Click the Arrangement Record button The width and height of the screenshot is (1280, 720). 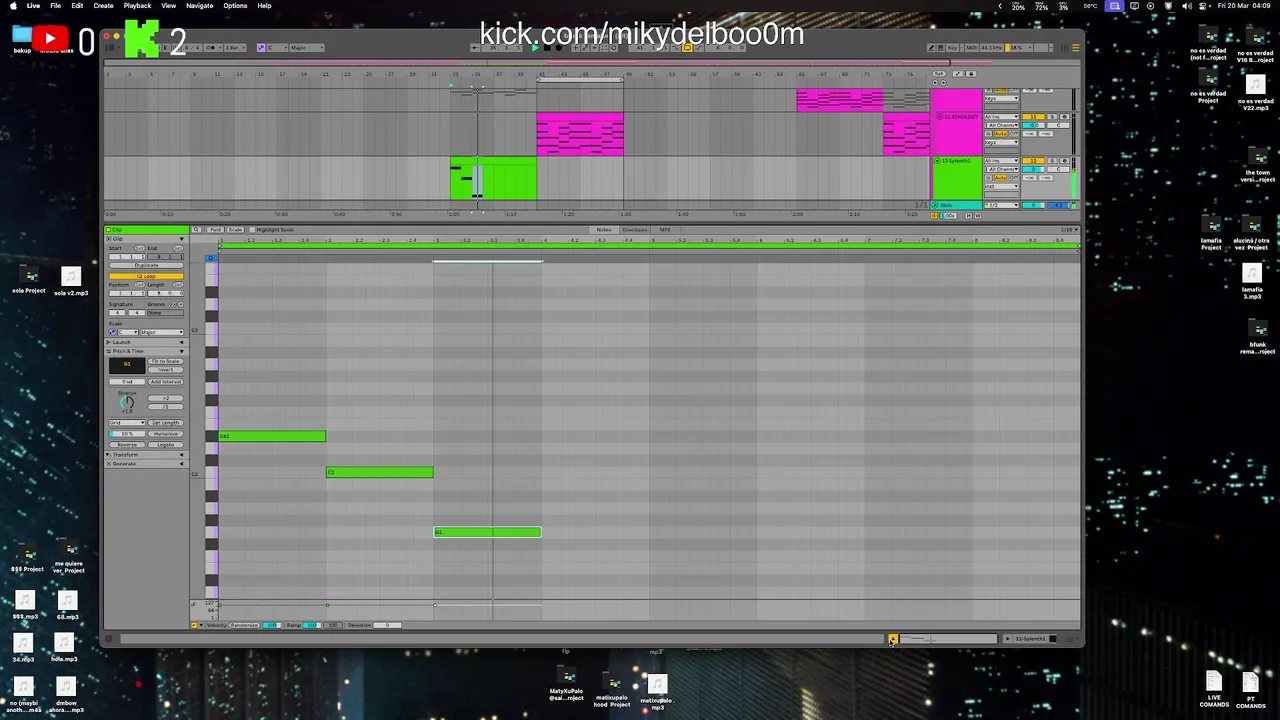(559, 47)
